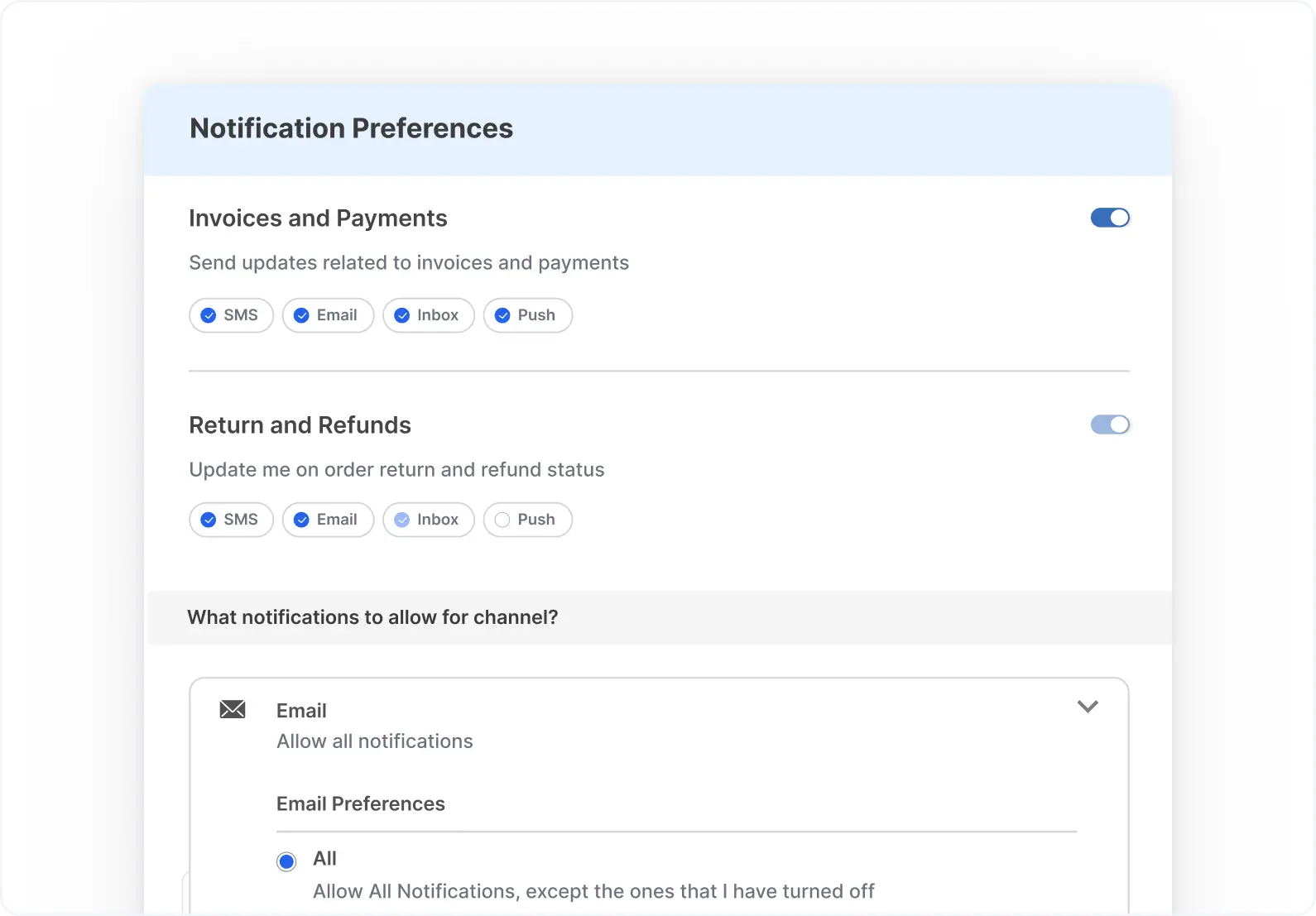Collapse the Email channel chevron
Image resolution: width=1316 pixels, height=916 pixels.
click(1088, 707)
